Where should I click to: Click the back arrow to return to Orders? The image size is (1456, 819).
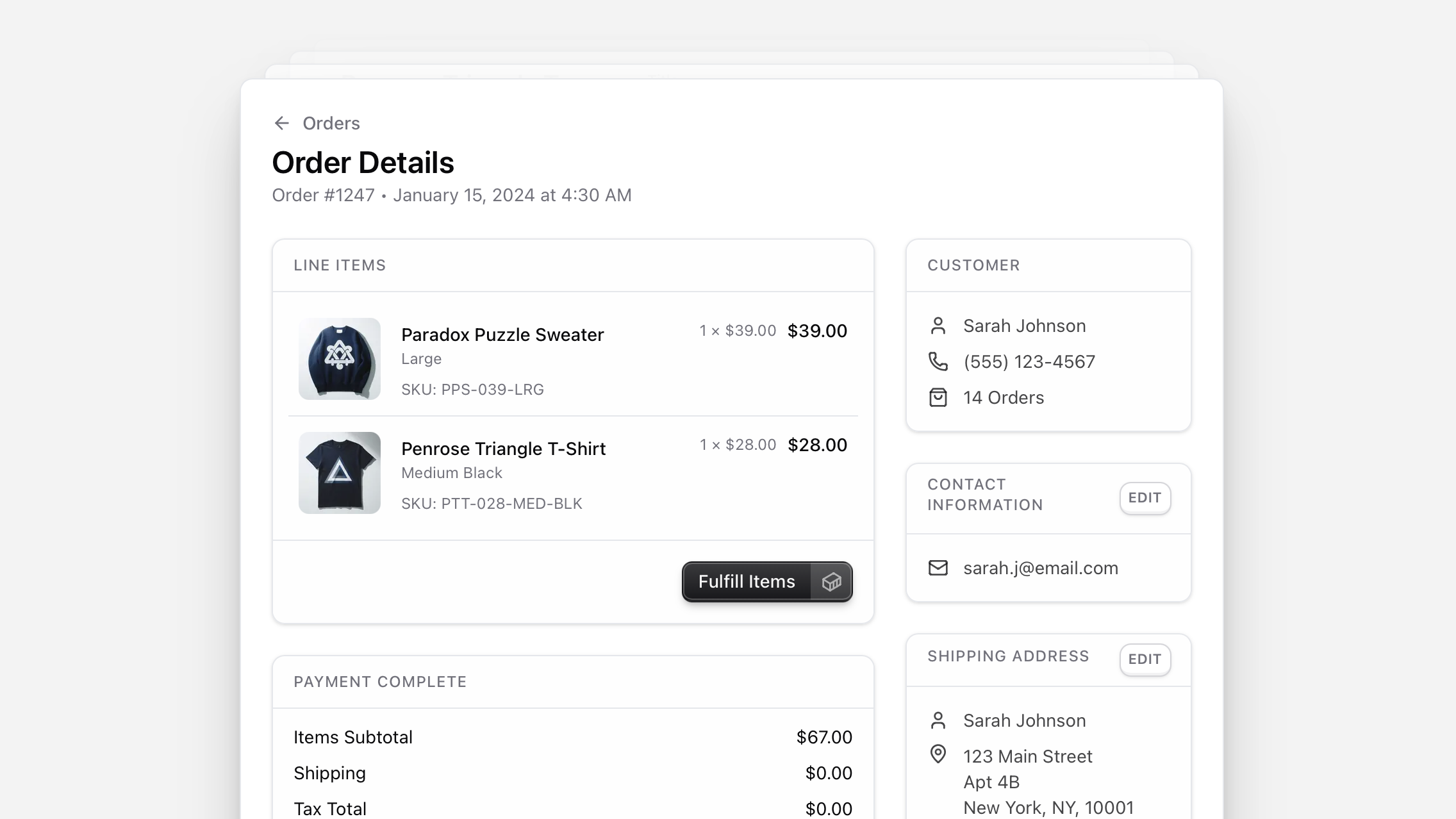283,123
